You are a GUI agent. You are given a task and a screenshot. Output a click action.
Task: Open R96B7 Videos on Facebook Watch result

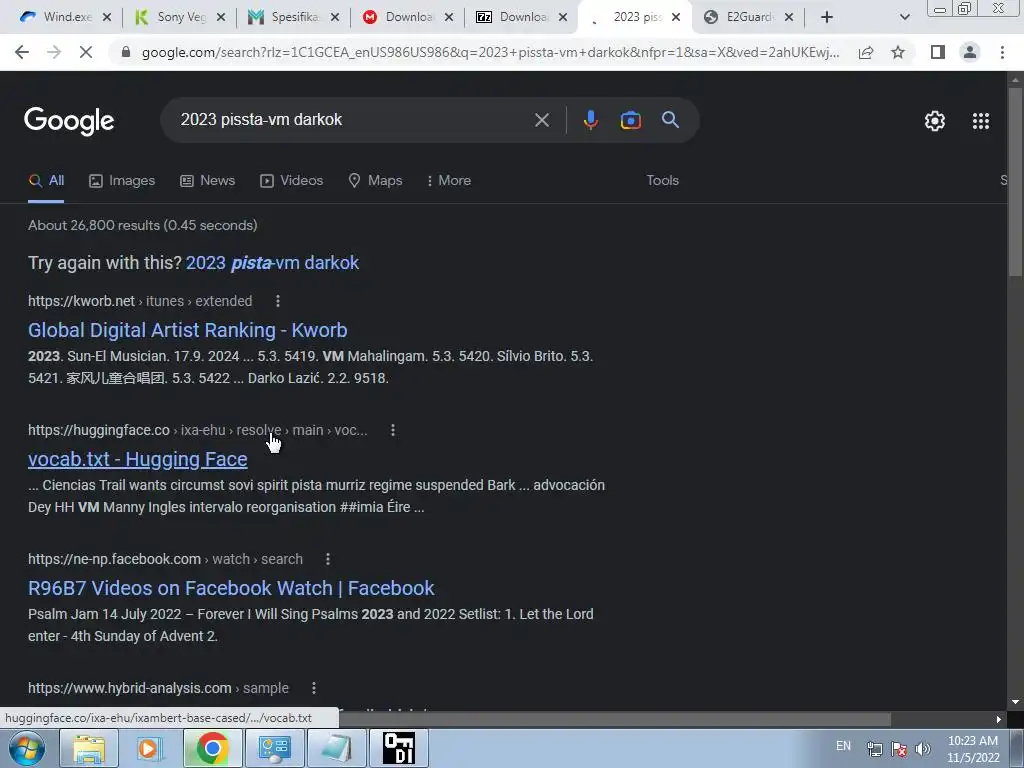coord(231,588)
